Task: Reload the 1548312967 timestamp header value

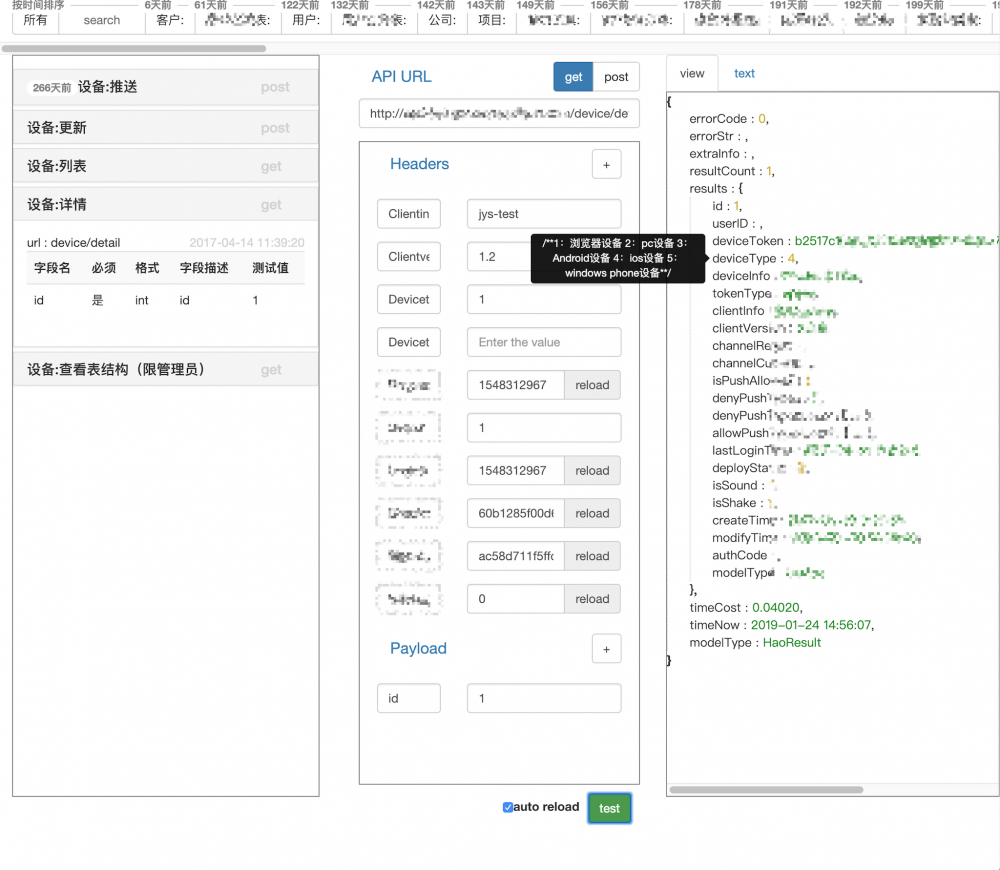Action: tap(592, 385)
